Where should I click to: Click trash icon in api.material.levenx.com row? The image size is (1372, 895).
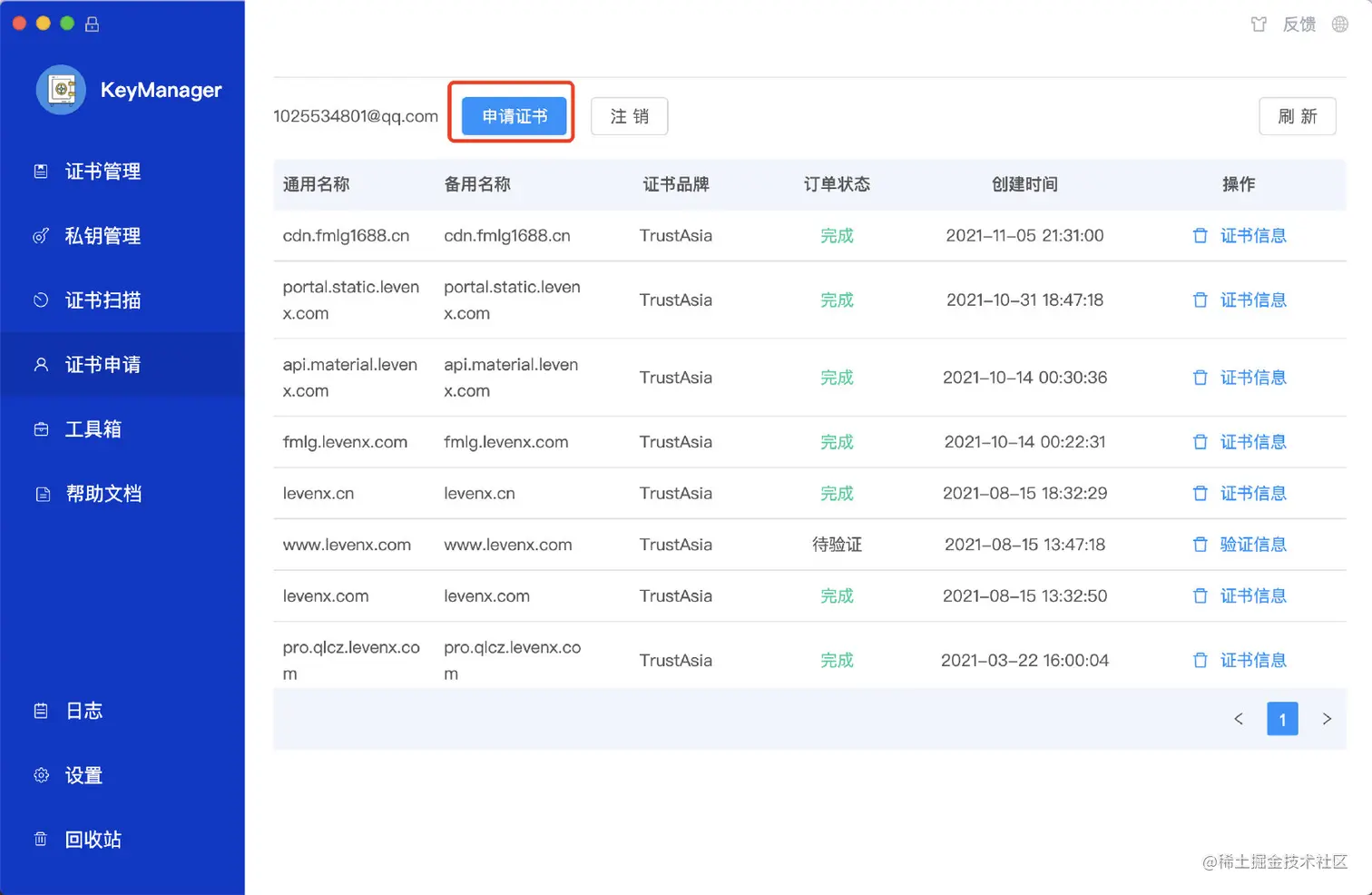coord(1200,378)
